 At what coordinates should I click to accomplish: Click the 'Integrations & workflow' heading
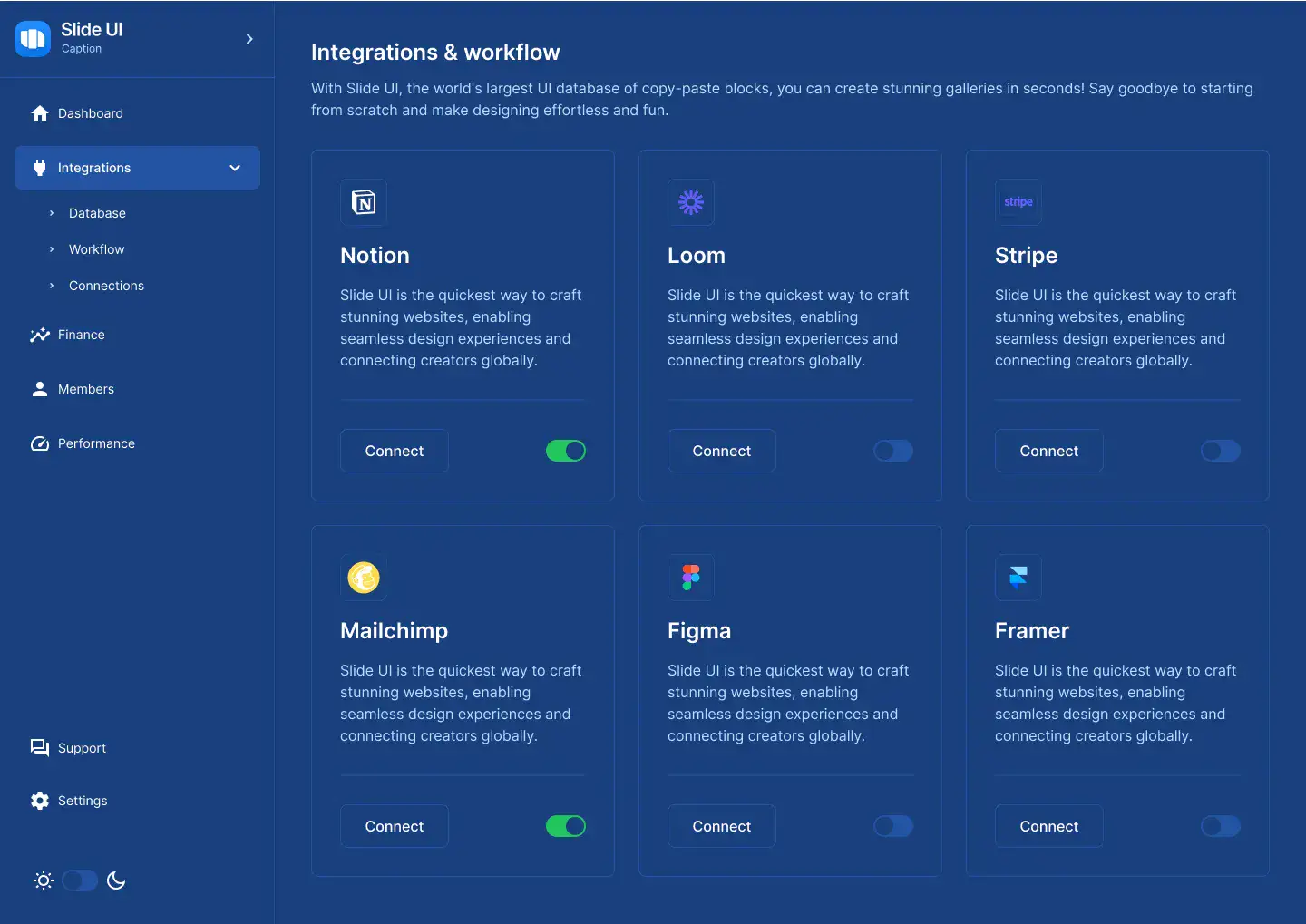(435, 53)
